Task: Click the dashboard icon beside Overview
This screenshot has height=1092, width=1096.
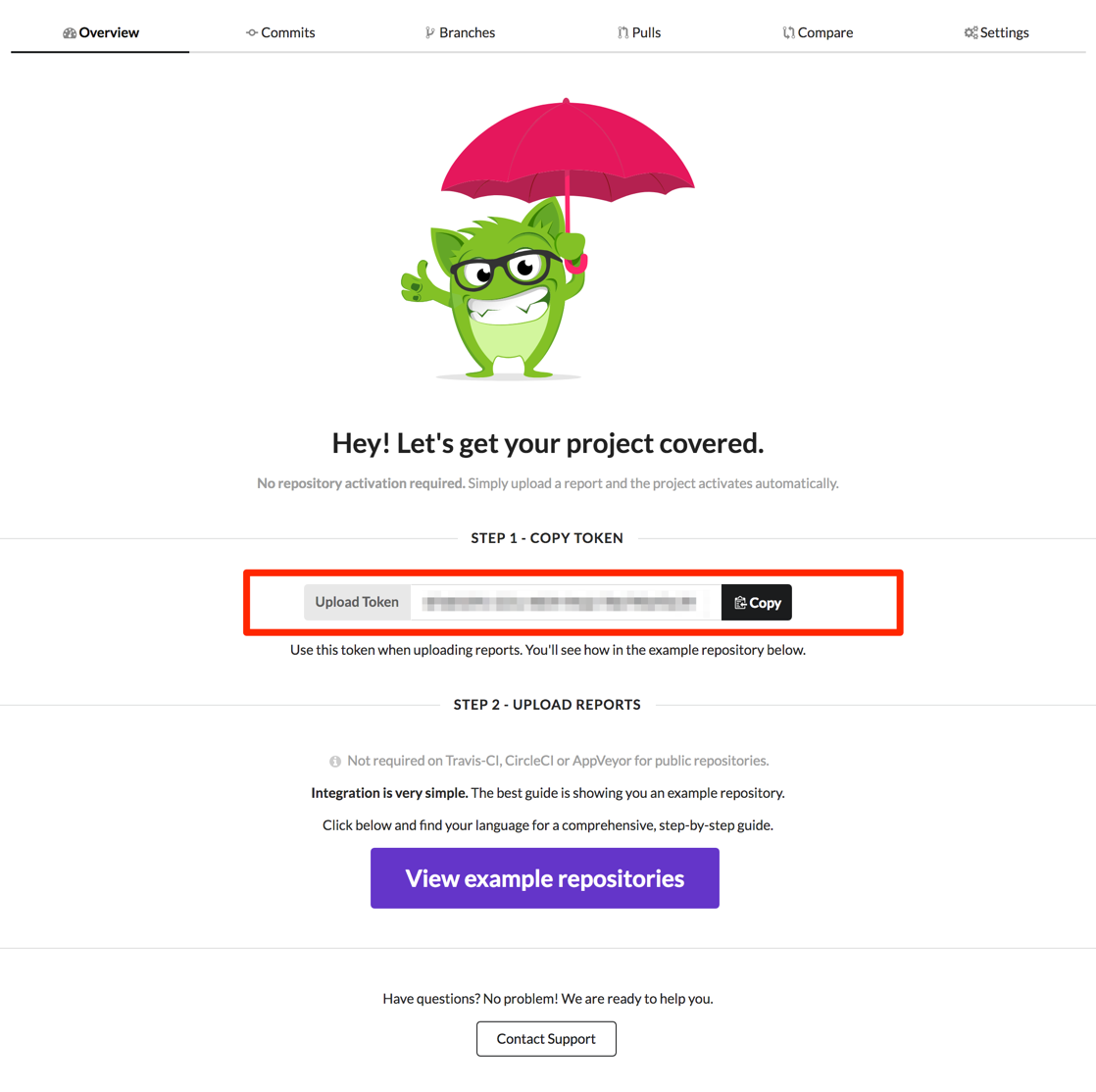Action: click(x=70, y=33)
